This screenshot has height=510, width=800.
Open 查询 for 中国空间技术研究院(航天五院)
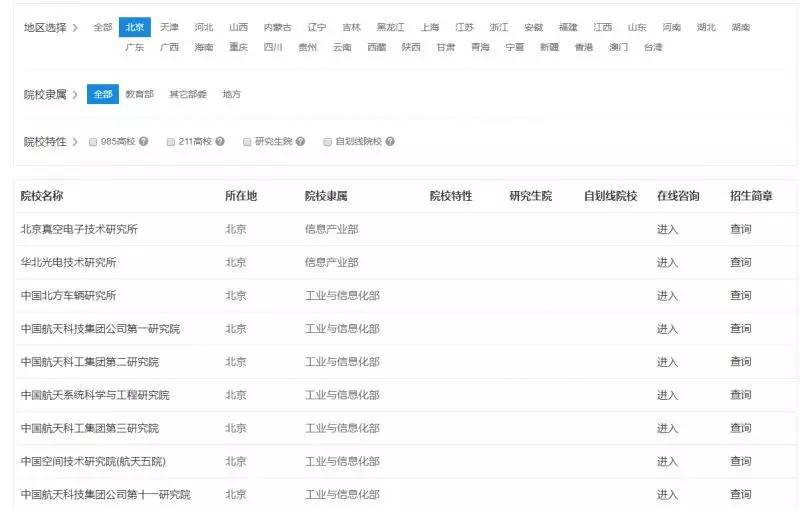click(x=740, y=461)
